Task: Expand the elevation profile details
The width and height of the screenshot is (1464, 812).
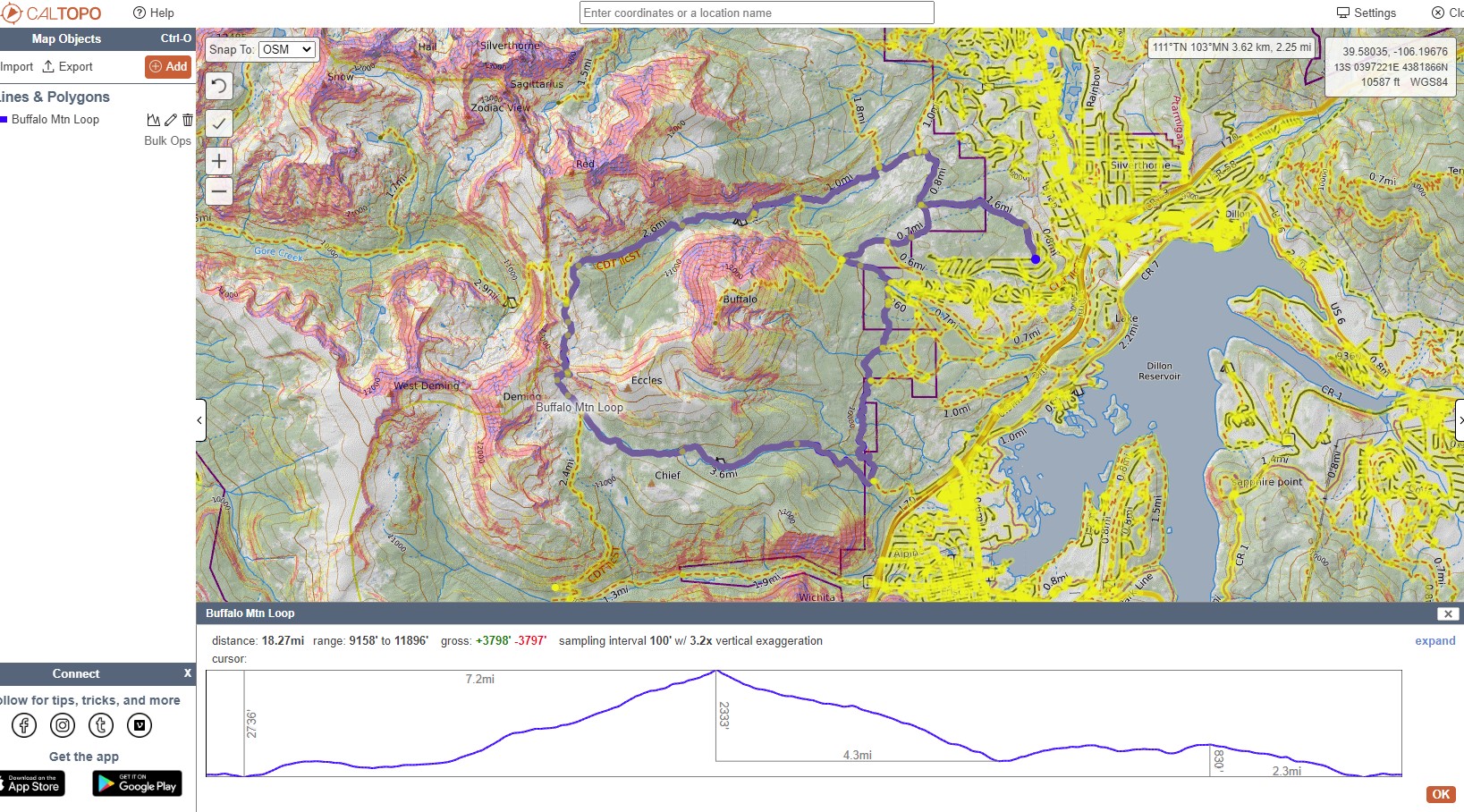Action: click(x=1435, y=641)
